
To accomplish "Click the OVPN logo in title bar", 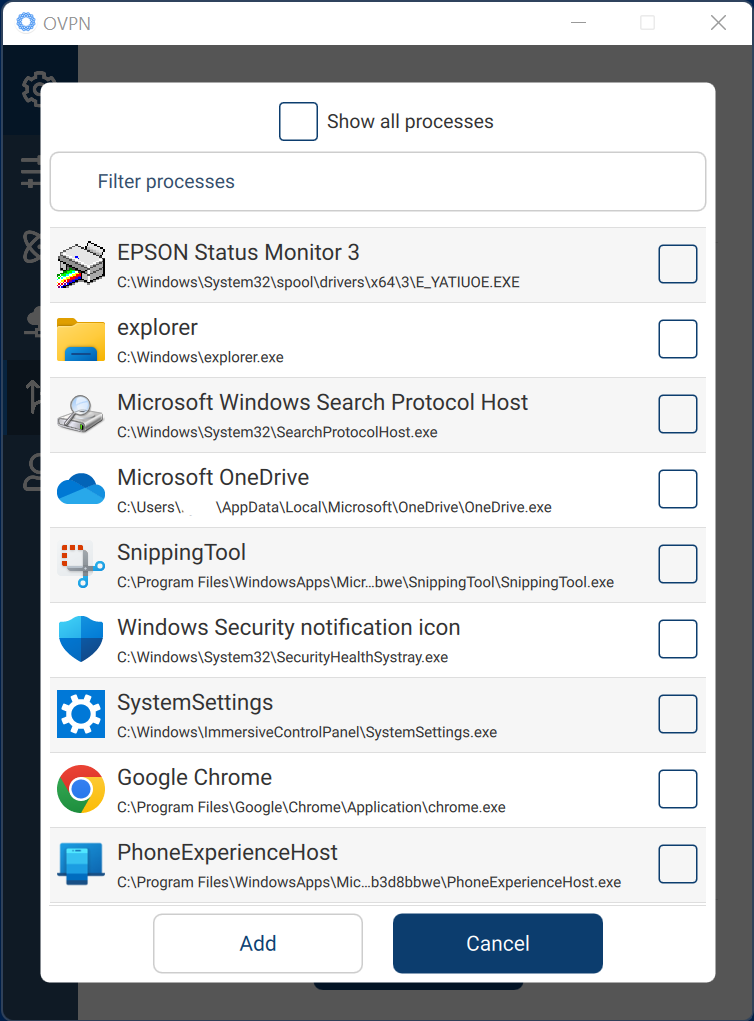I will click(26, 22).
